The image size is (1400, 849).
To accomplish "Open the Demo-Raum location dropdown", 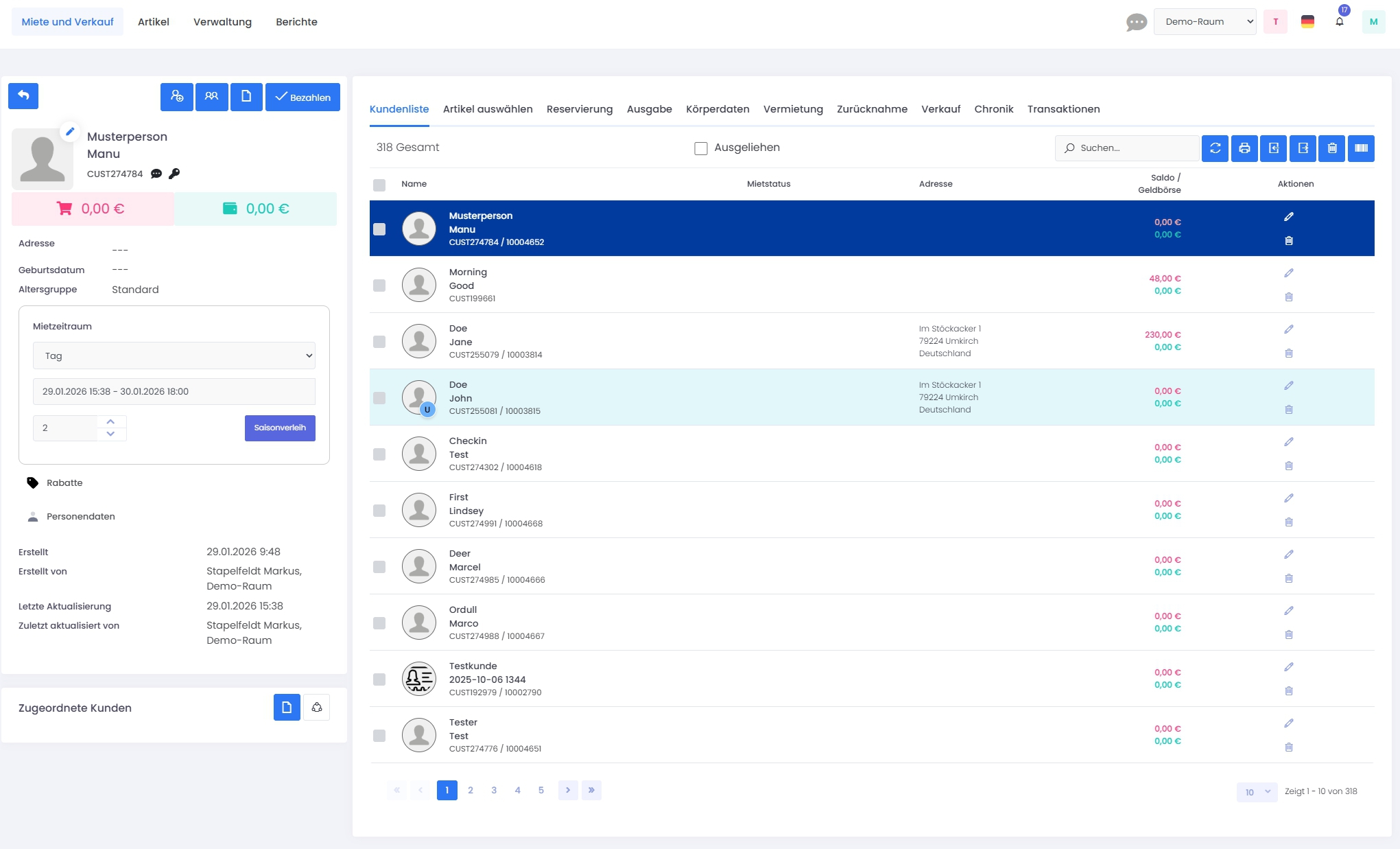I will tap(1205, 22).
